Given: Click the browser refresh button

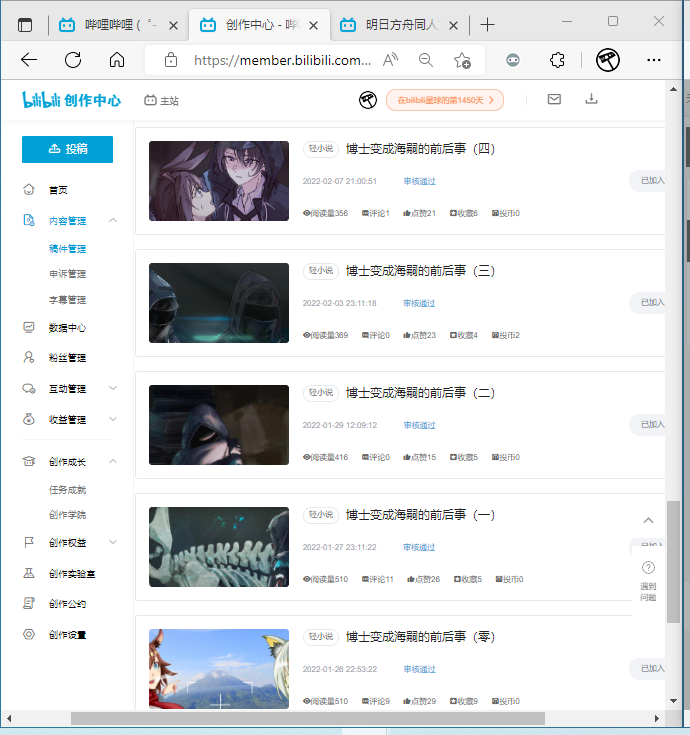Looking at the screenshot, I should tap(73, 60).
